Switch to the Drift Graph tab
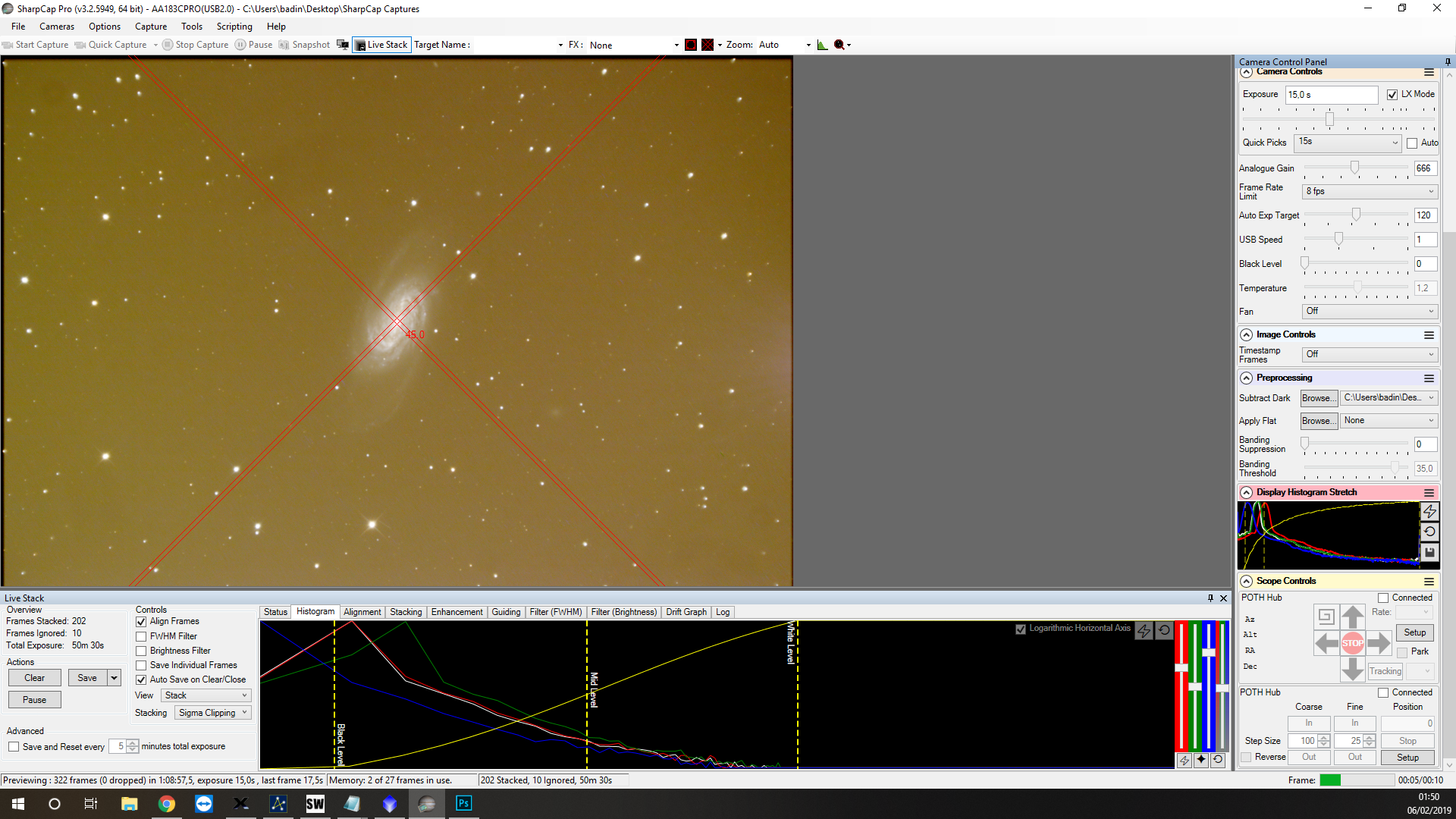The image size is (1456, 819). click(686, 612)
